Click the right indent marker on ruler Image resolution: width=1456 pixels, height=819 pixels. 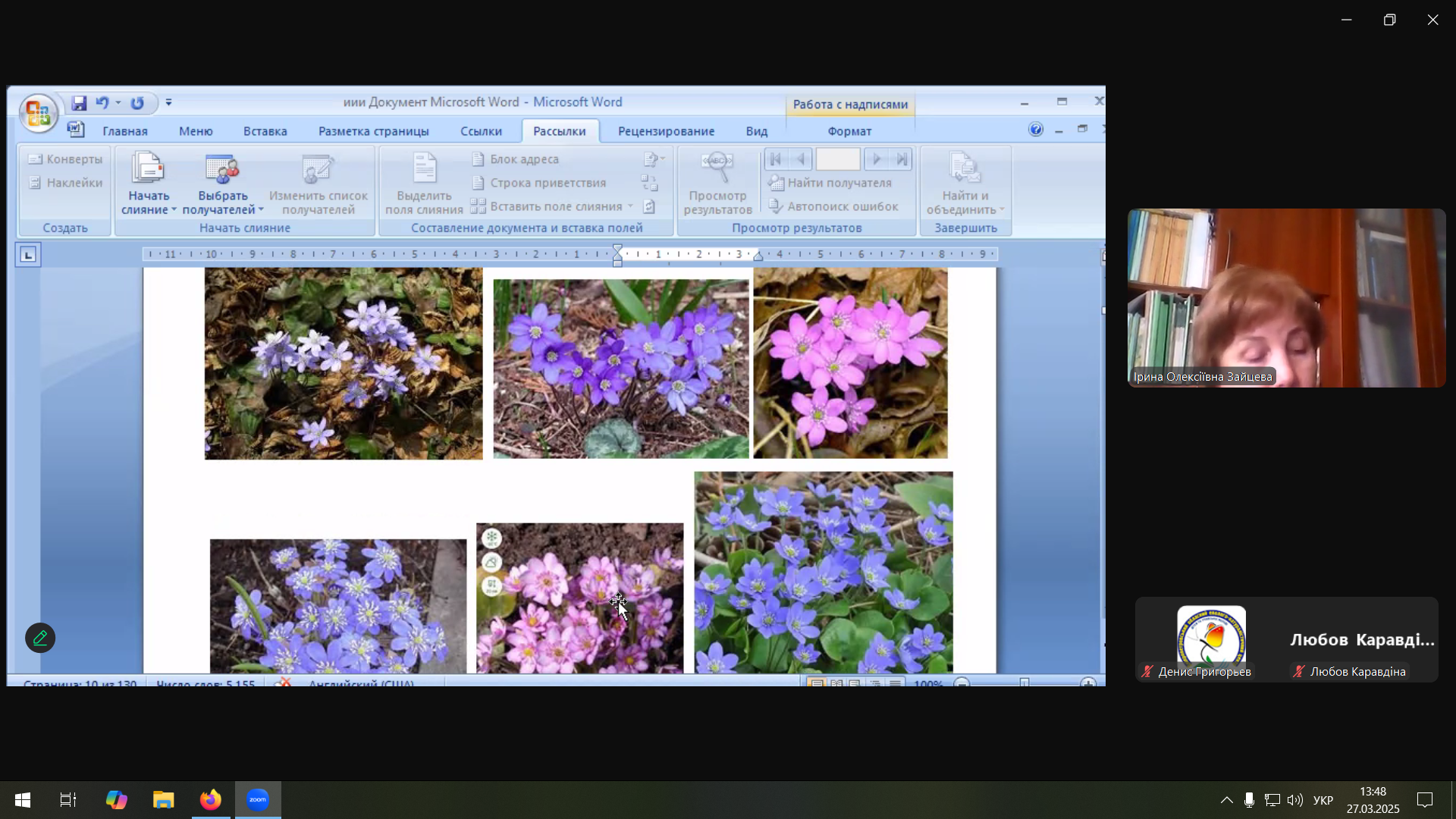click(758, 257)
